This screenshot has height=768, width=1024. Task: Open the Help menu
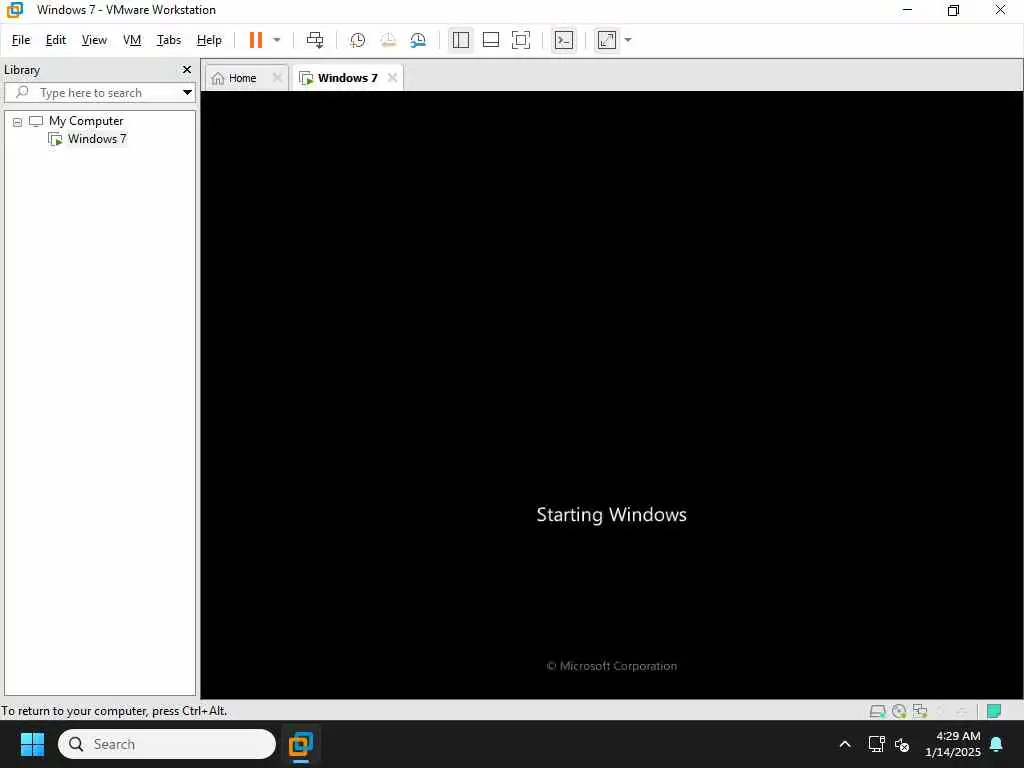coord(209,40)
